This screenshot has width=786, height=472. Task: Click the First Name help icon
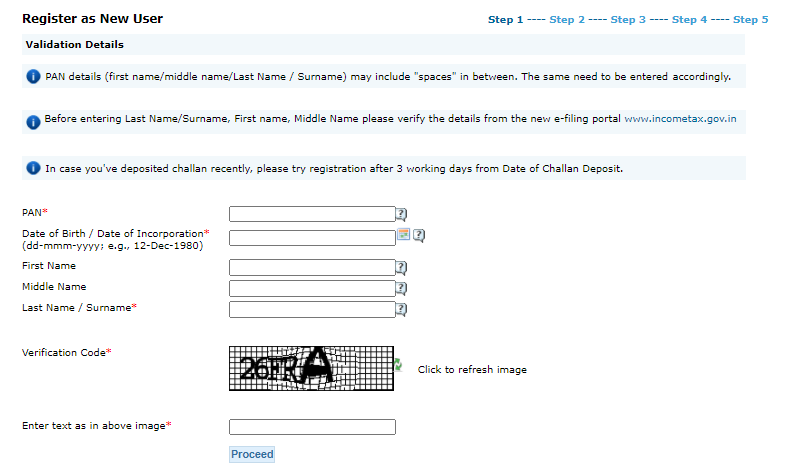(402, 267)
